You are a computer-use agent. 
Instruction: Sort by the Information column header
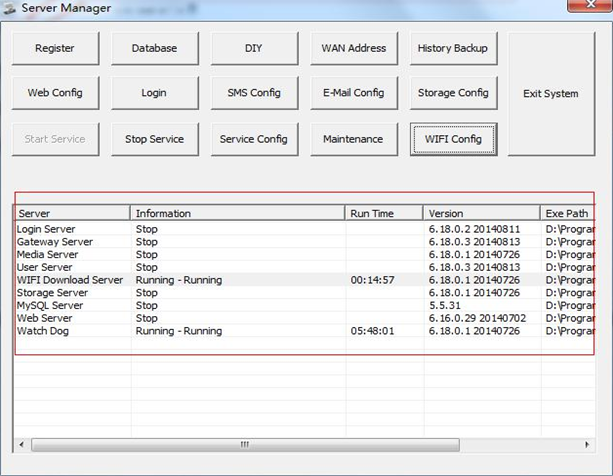tap(237, 213)
